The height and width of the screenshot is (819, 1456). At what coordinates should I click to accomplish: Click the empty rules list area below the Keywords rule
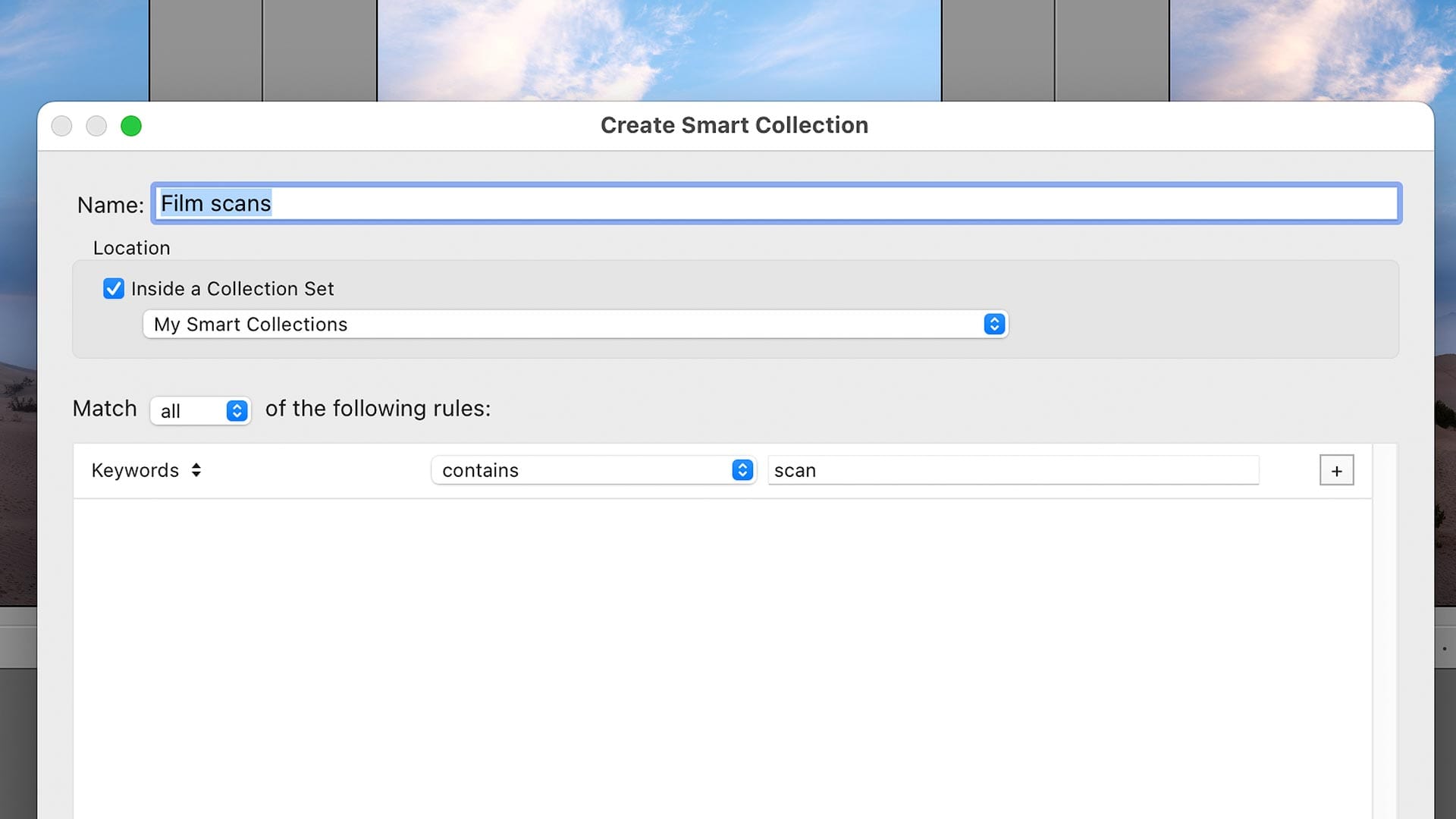pos(720,652)
